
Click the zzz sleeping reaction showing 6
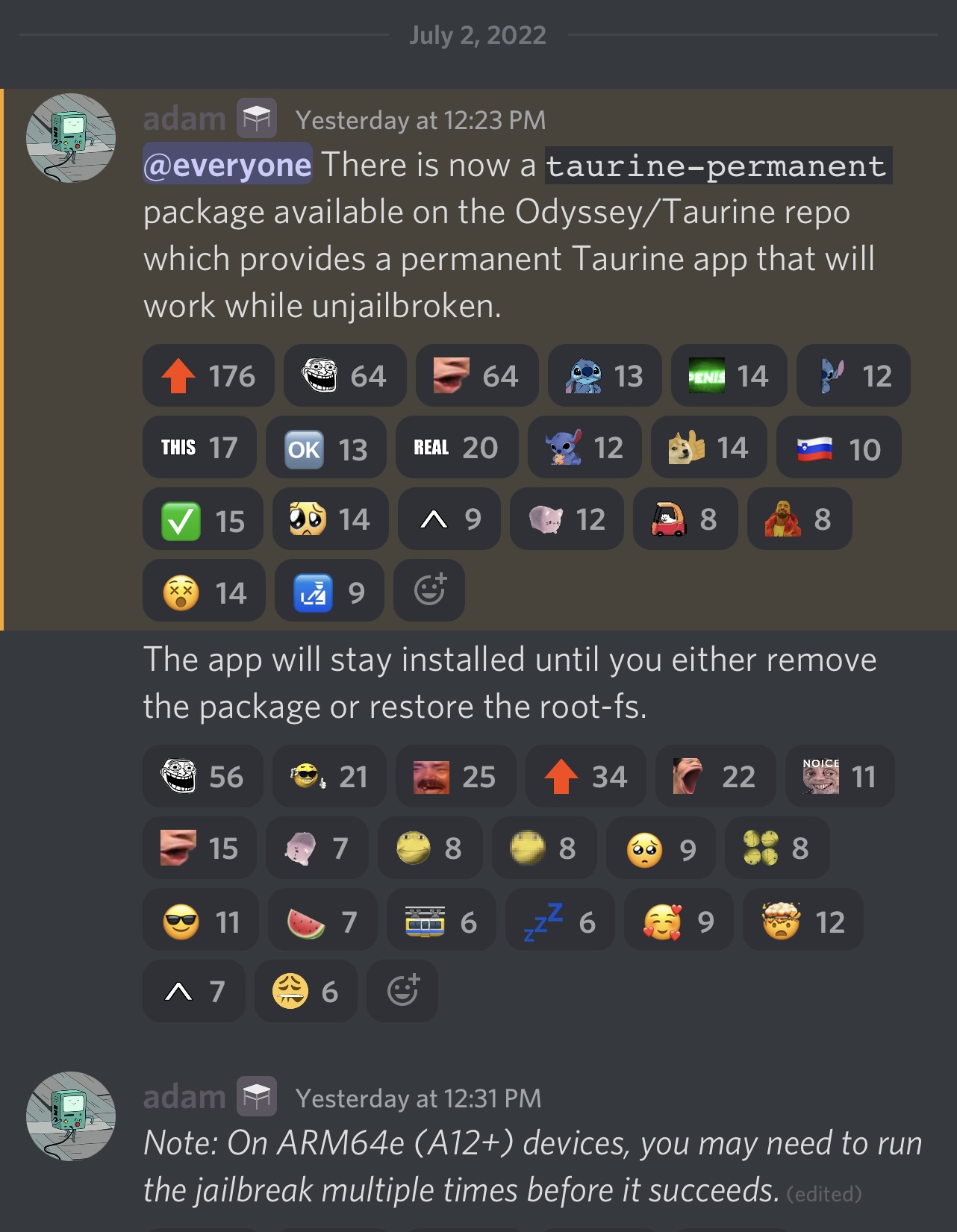pyautogui.click(x=560, y=921)
